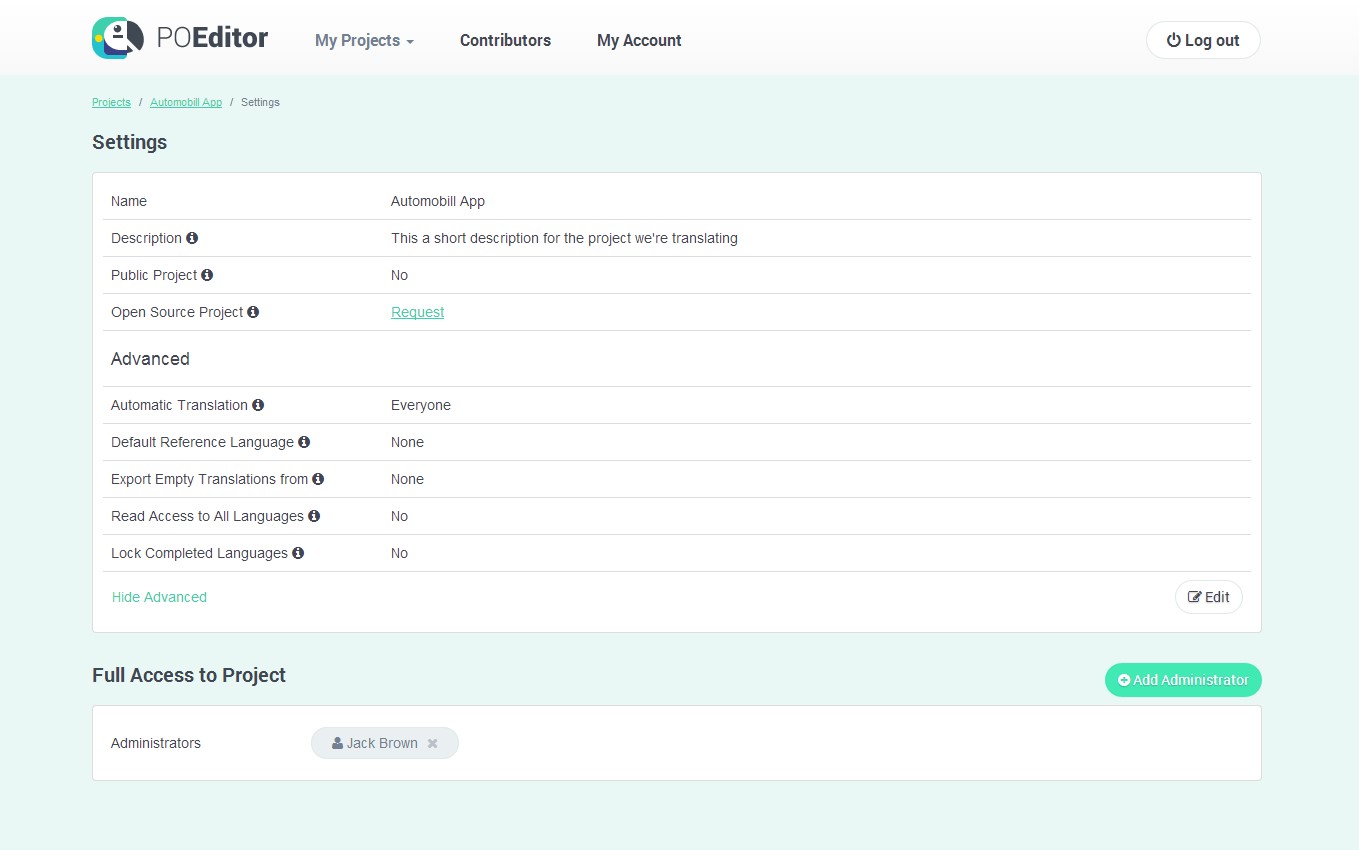Image resolution: width=1359 pixels, height=850 pixels.
Task: Click the Edit settings button
Action: point(1208,597)
